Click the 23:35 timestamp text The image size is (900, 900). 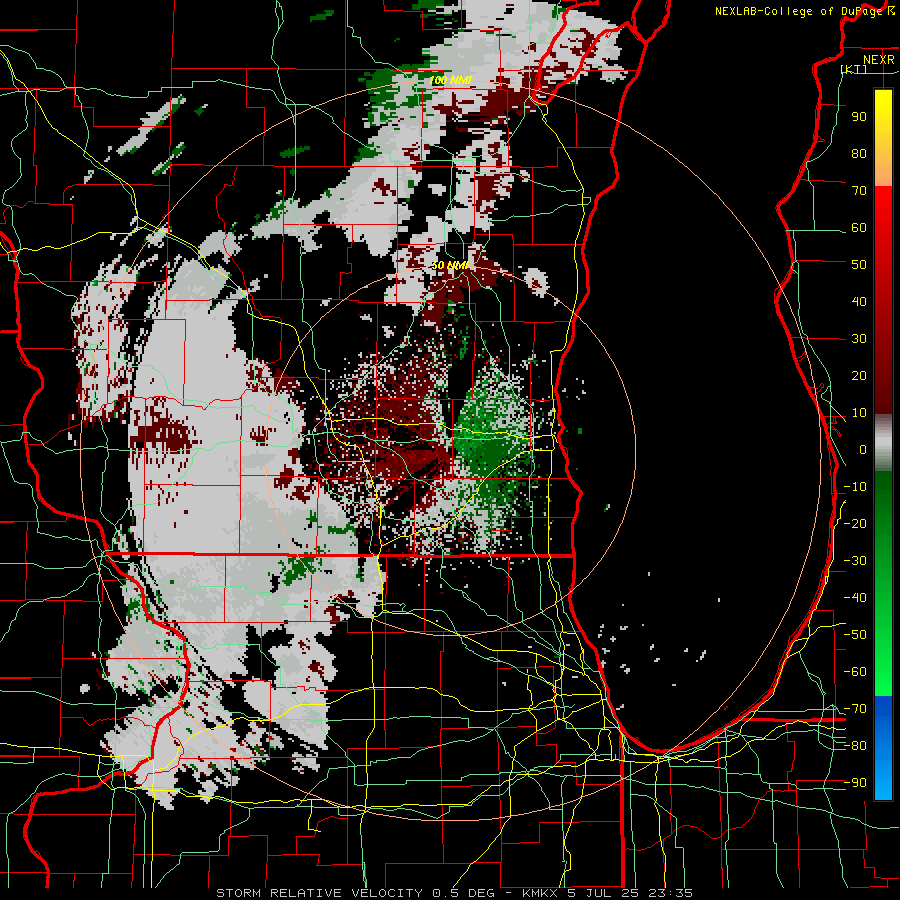click(671, 893)
